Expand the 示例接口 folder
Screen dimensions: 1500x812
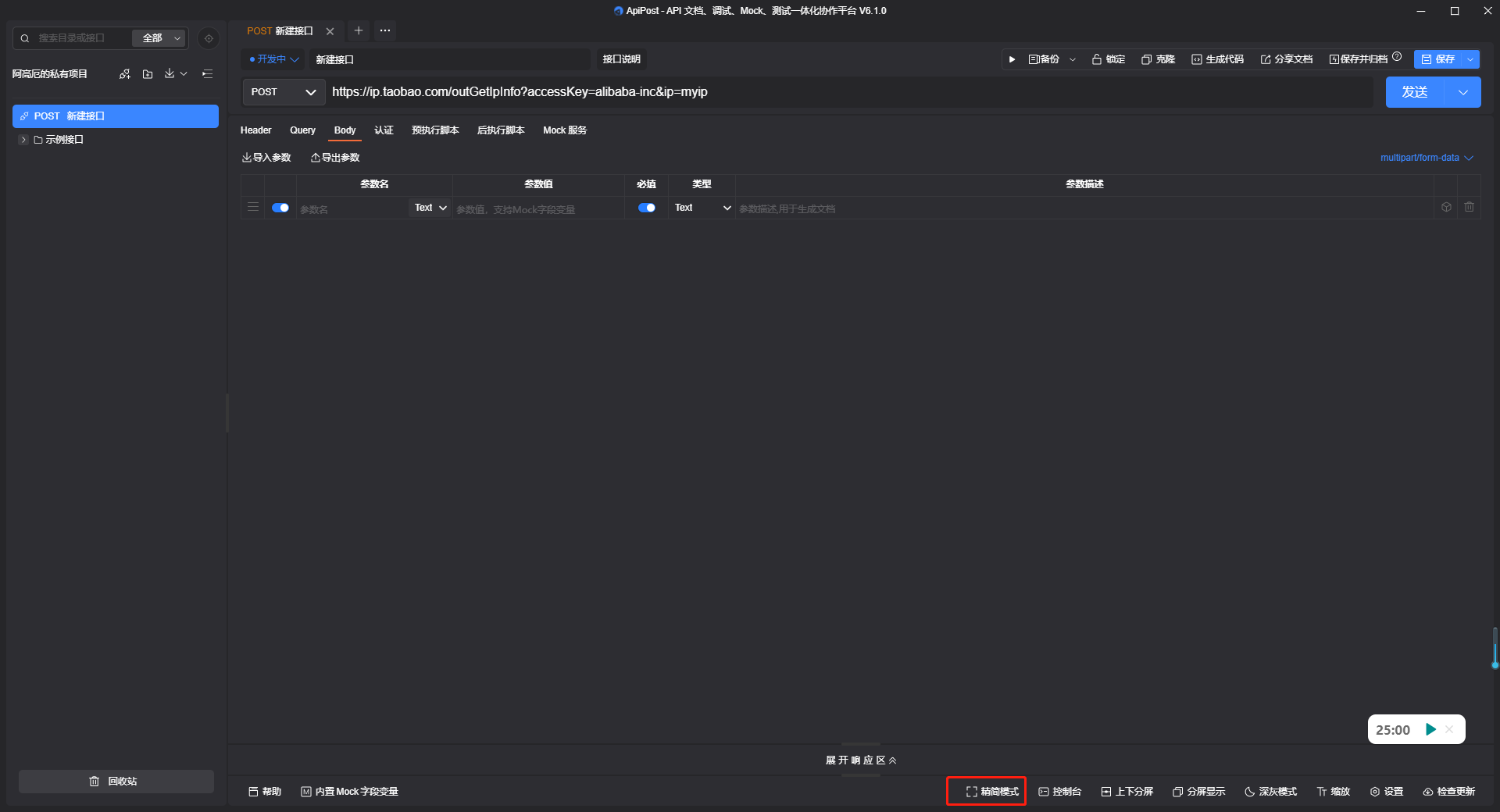[x=23, y=140]
